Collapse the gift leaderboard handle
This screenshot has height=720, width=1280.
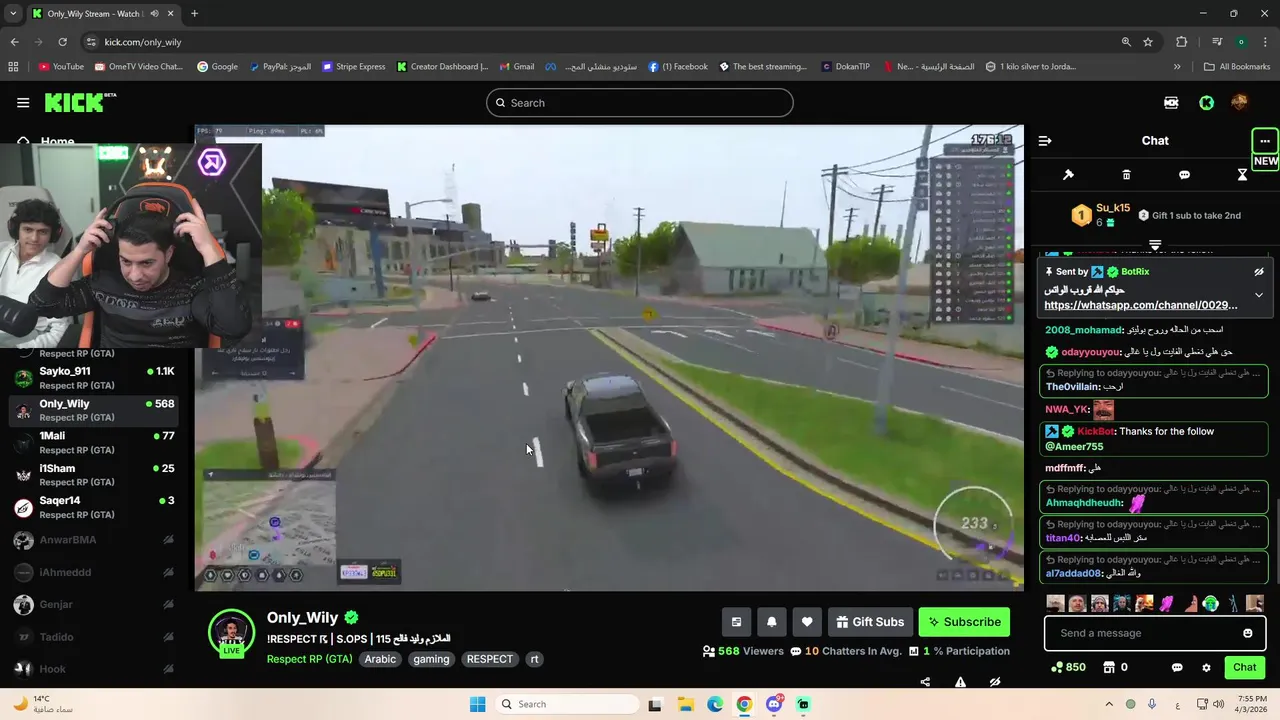point(1155,244)
